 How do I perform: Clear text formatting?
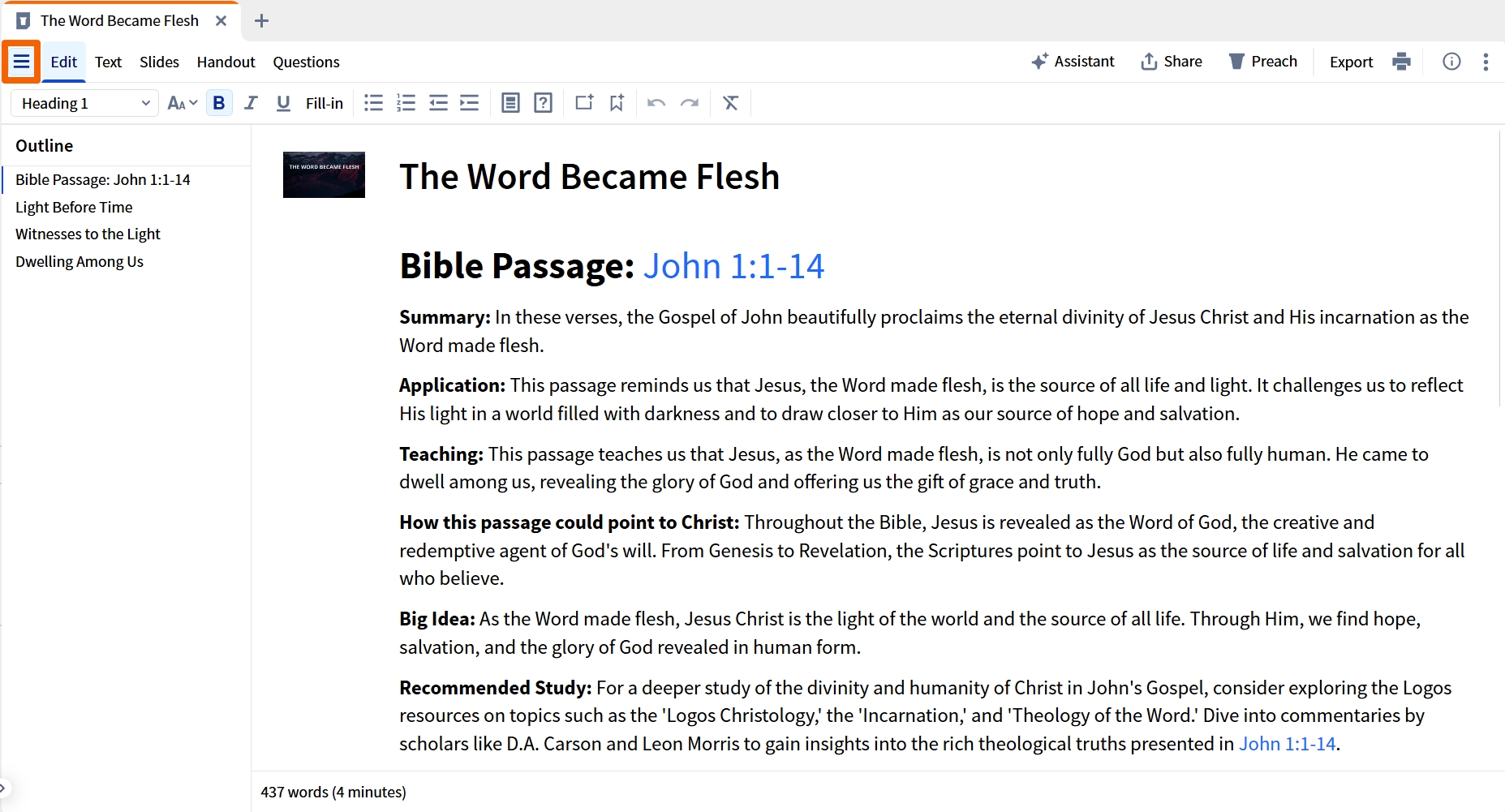point(731,103)
